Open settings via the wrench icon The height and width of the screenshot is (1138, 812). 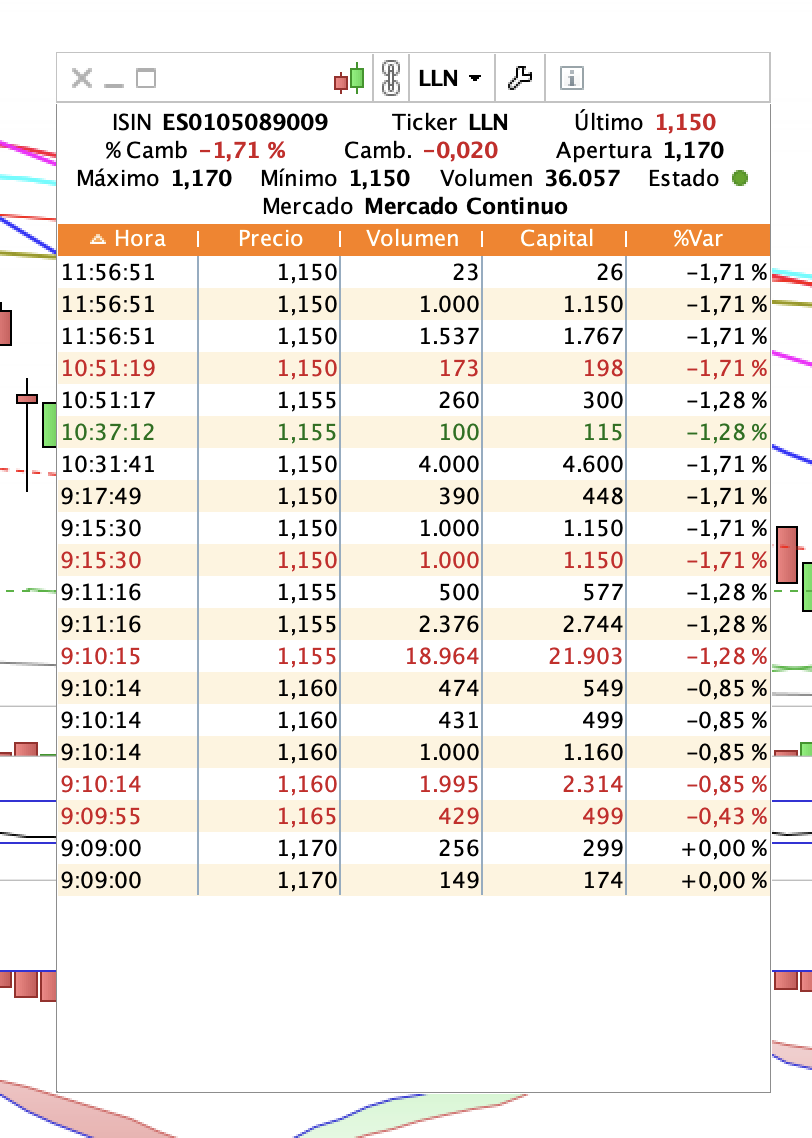click(521, 78)
